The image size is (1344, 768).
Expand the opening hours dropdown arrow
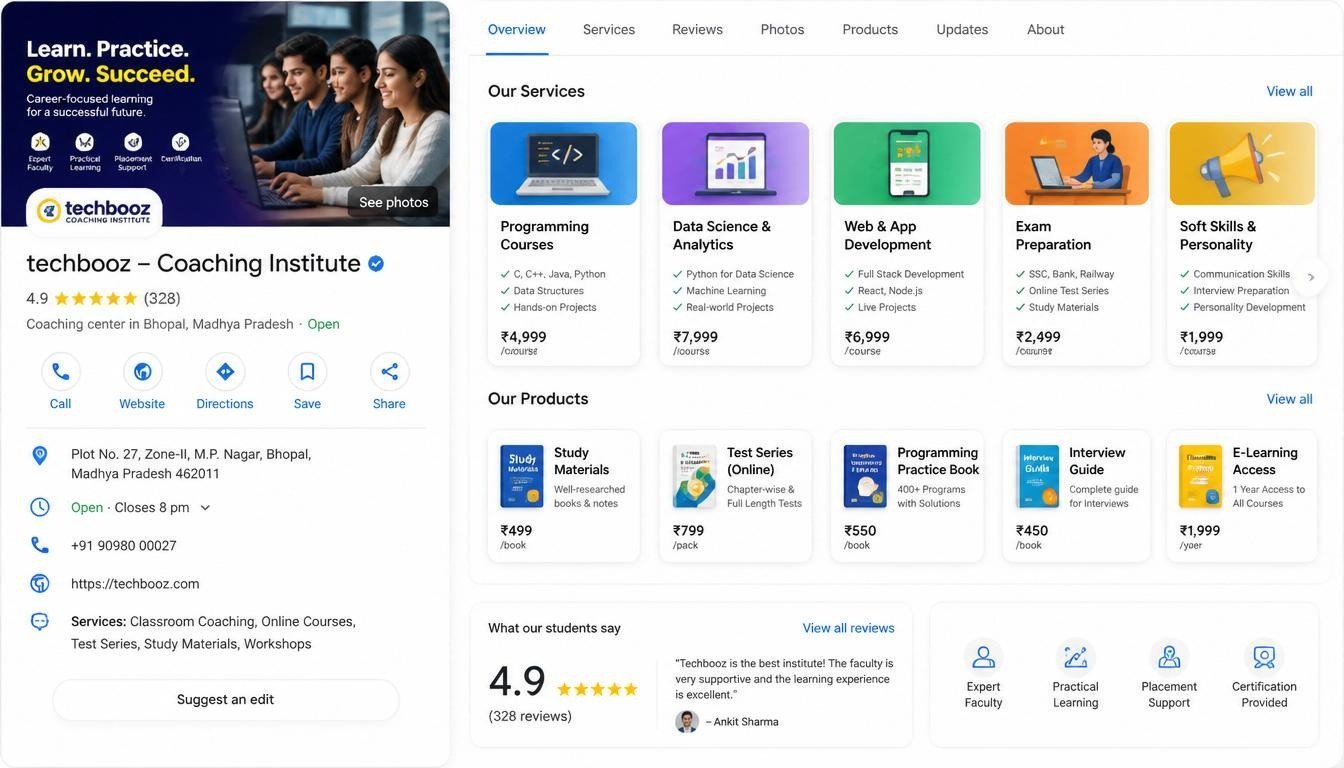tap(205, 508)
